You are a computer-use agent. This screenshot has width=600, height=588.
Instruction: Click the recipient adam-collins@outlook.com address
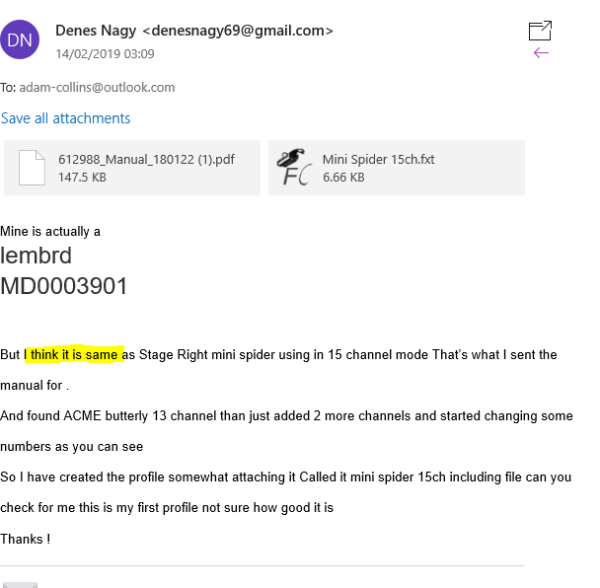click(x=97, y=88)
